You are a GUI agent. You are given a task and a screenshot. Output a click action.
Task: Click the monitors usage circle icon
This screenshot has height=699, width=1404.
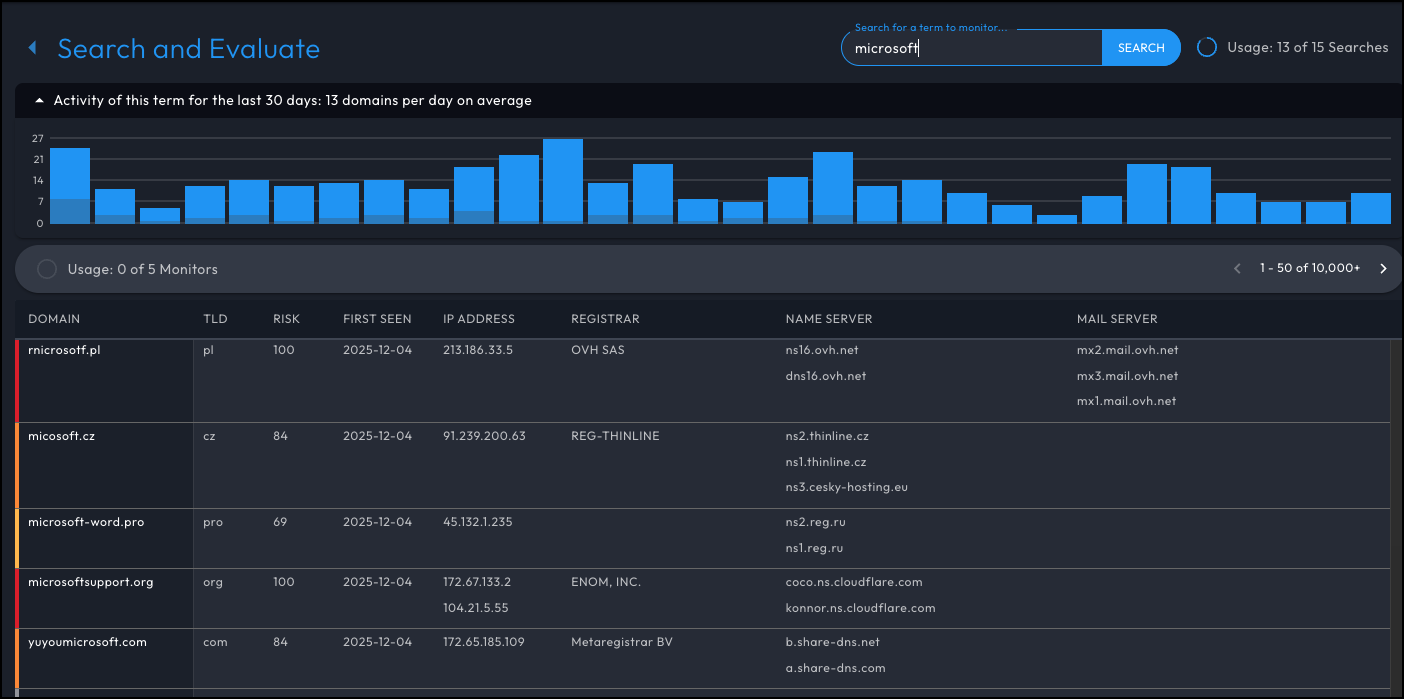46,269
